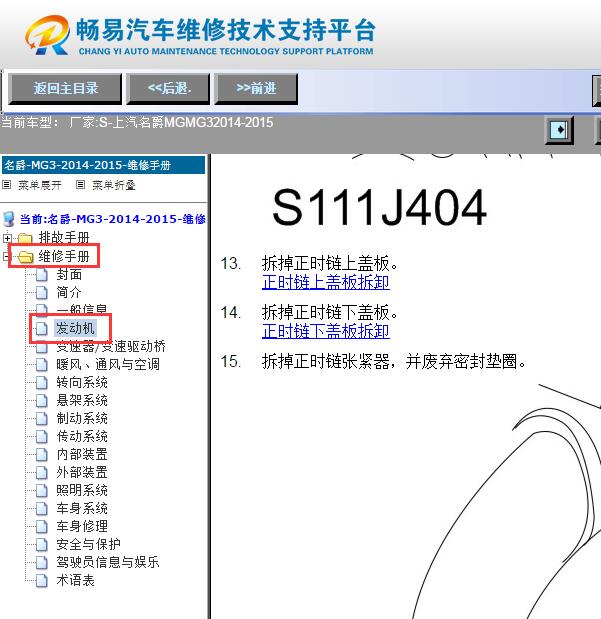Open the 内部装置 page

[x=82, y=454]
